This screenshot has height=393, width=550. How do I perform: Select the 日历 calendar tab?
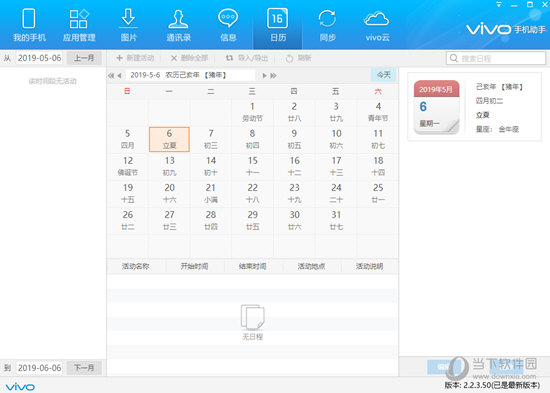tap(277, 25)
